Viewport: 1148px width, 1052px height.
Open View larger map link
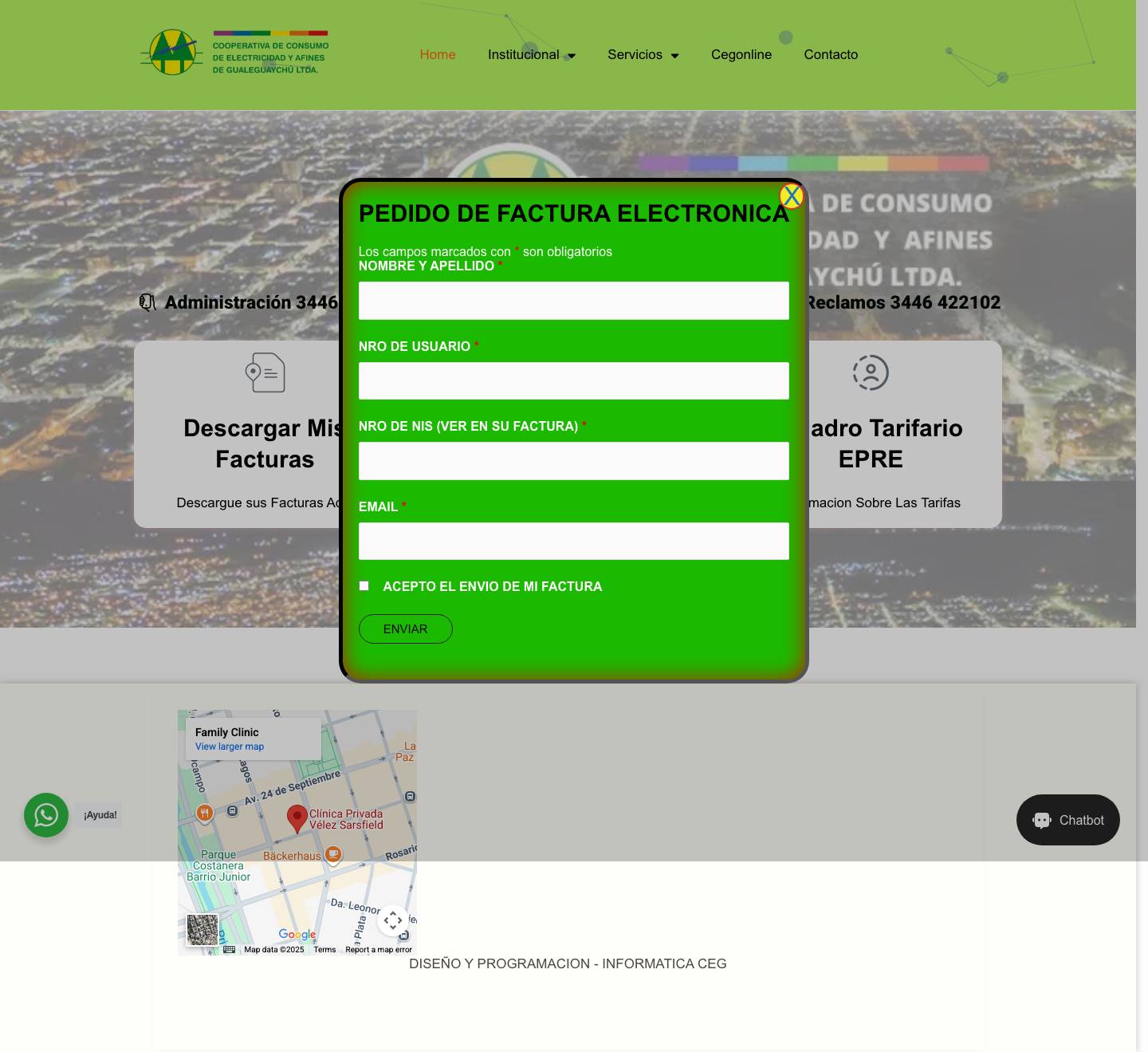pos(229,747)
